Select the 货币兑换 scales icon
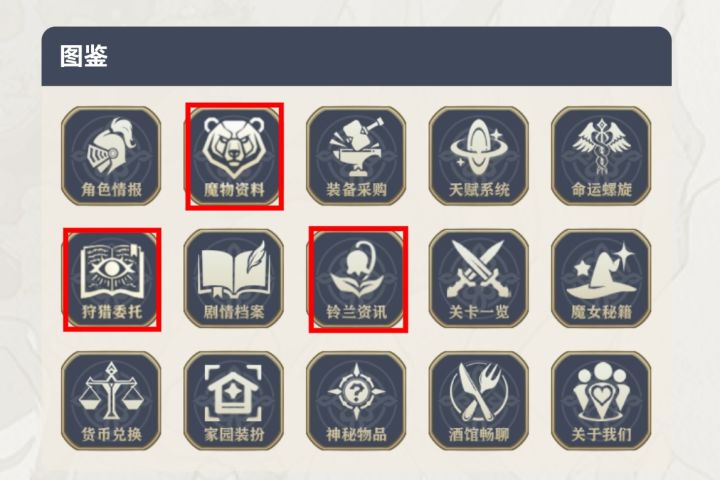The image size is (720, 480). tap(111, 401)
